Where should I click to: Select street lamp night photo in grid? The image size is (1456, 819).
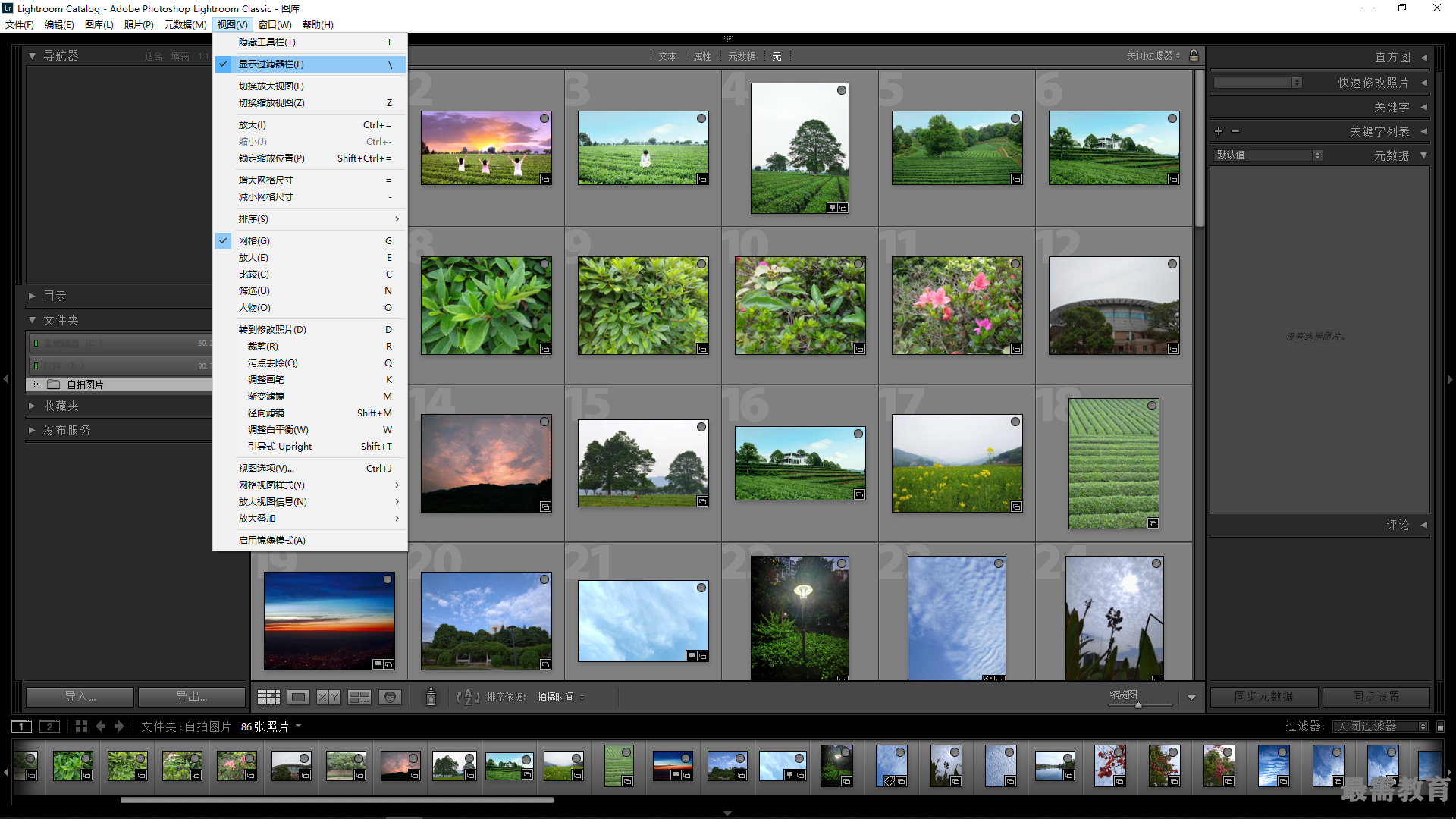tap(799, 618)
